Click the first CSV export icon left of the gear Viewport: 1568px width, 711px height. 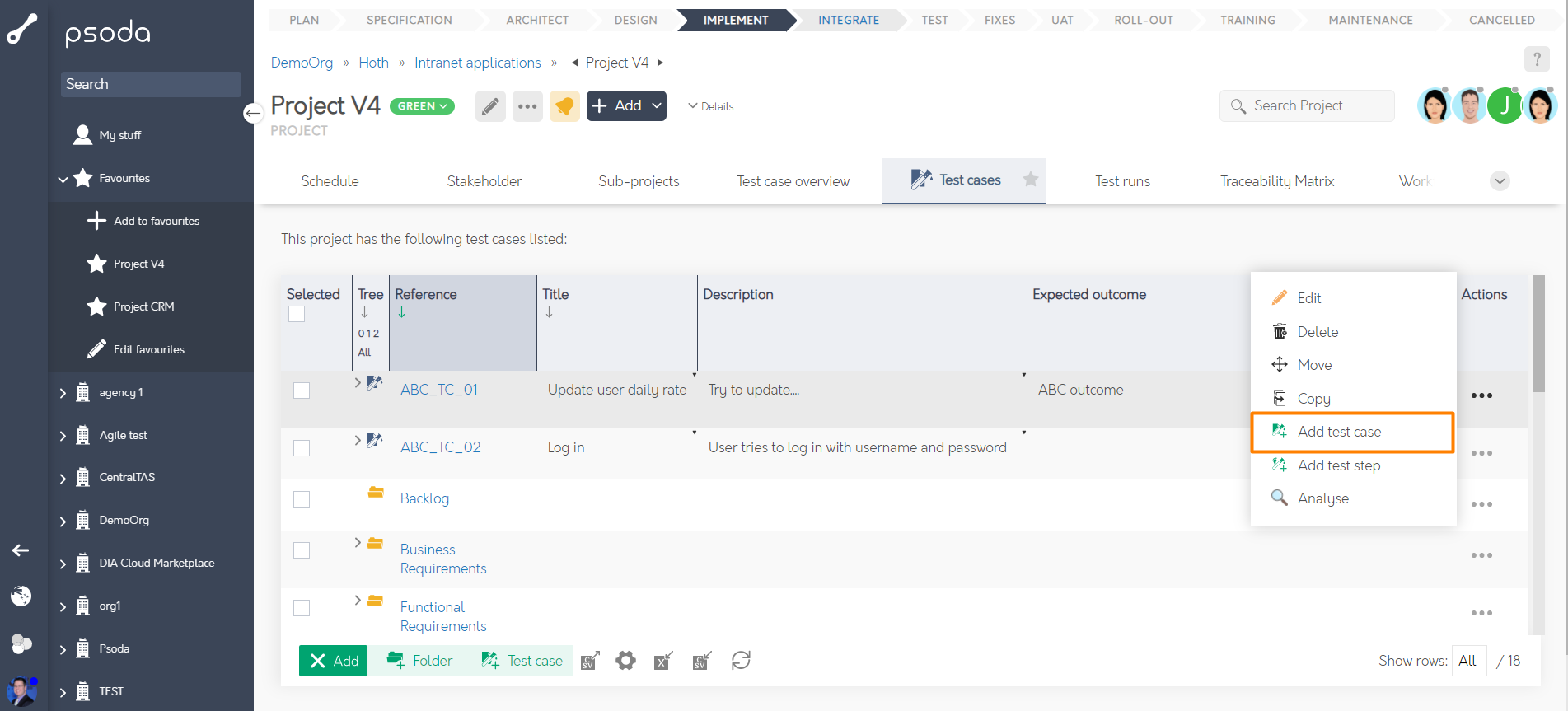click(590, 660)
